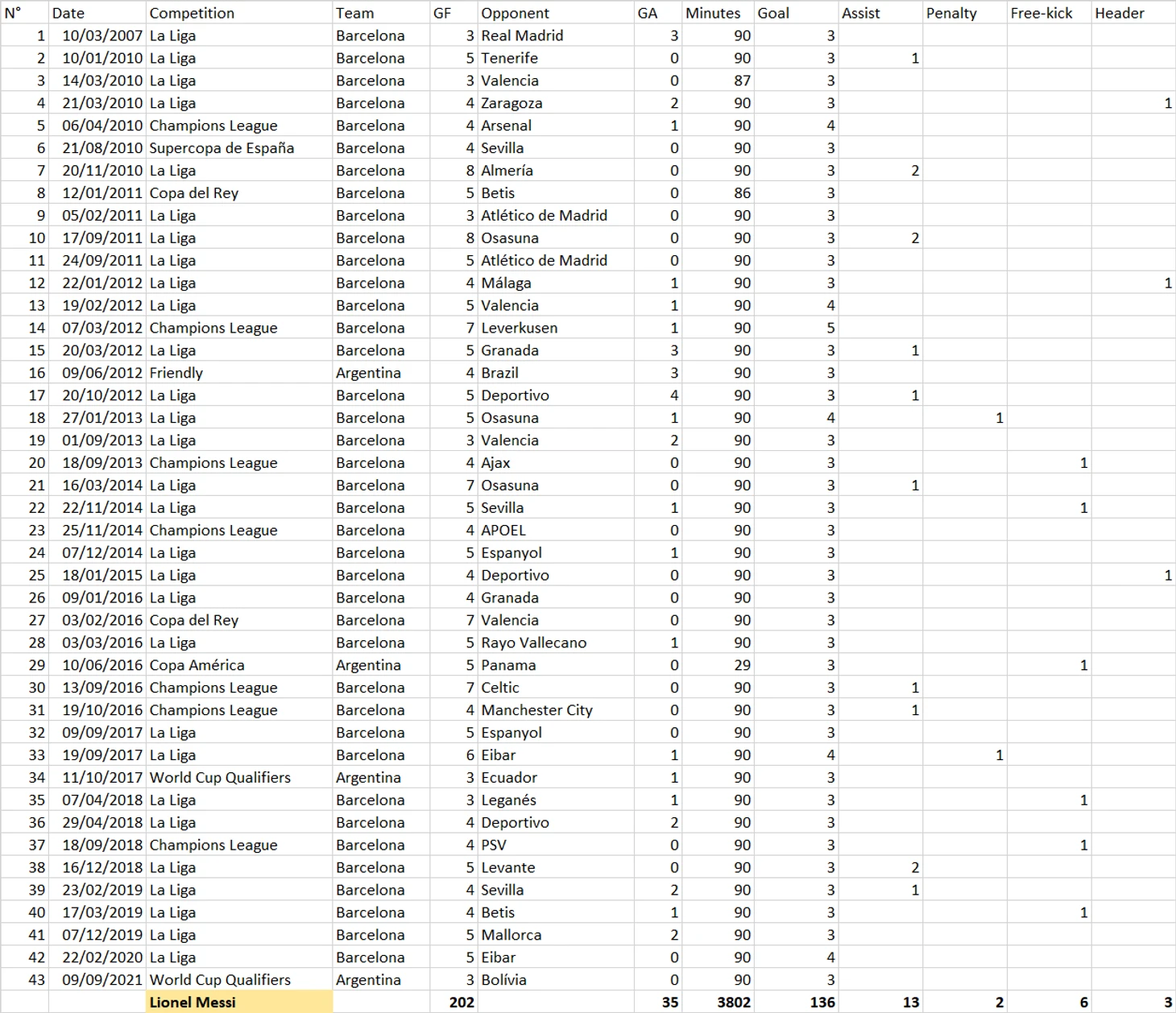Select the GF total cell 202
Image resolution: width=1176 pixels, height=1013 pixels.
tap(453, 1003)
